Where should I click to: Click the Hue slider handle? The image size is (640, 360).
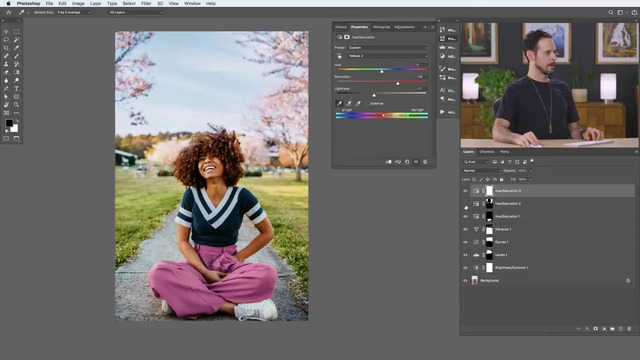[x=382, y=71]
